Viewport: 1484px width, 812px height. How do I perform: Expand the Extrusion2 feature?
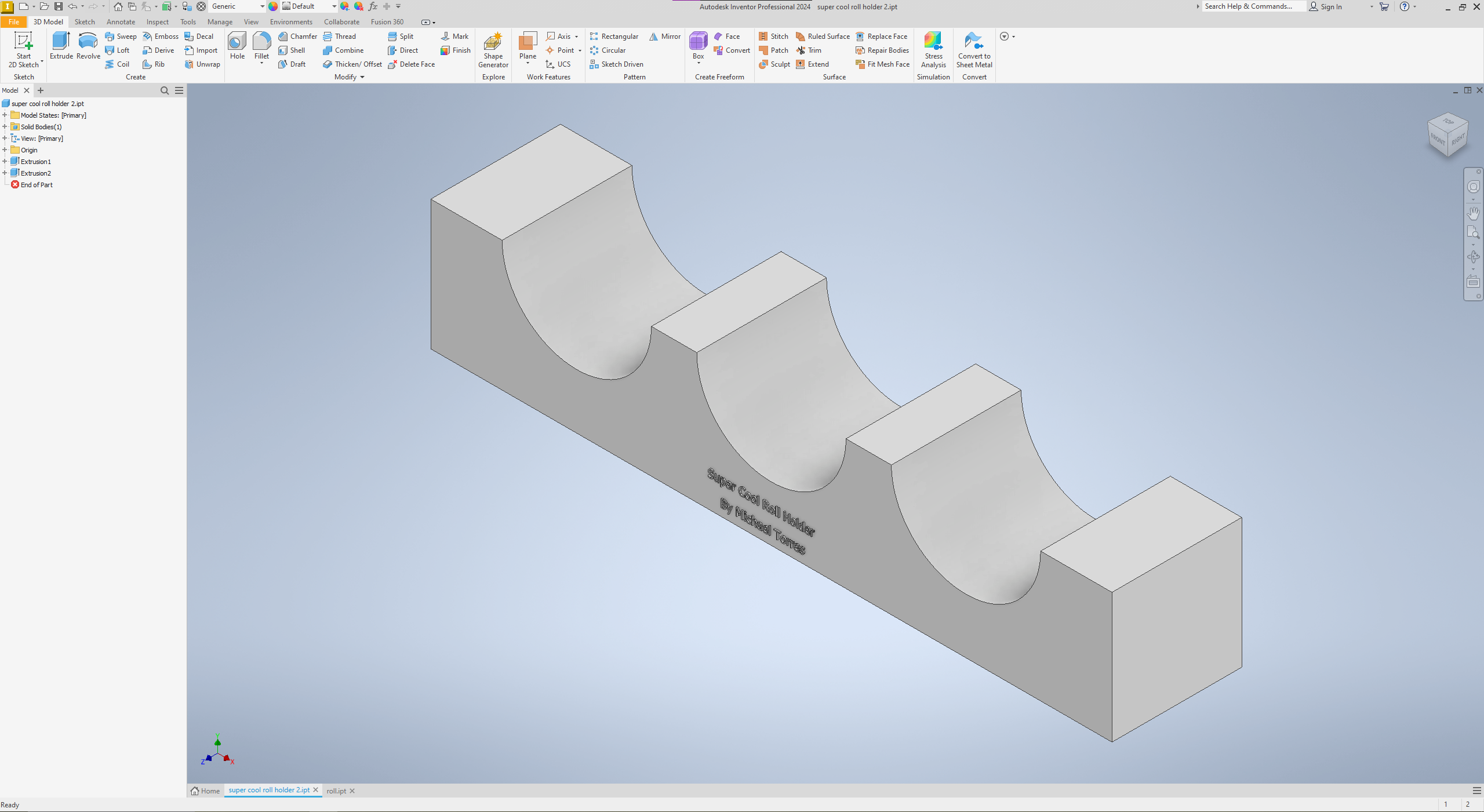(x=5, y=173)
